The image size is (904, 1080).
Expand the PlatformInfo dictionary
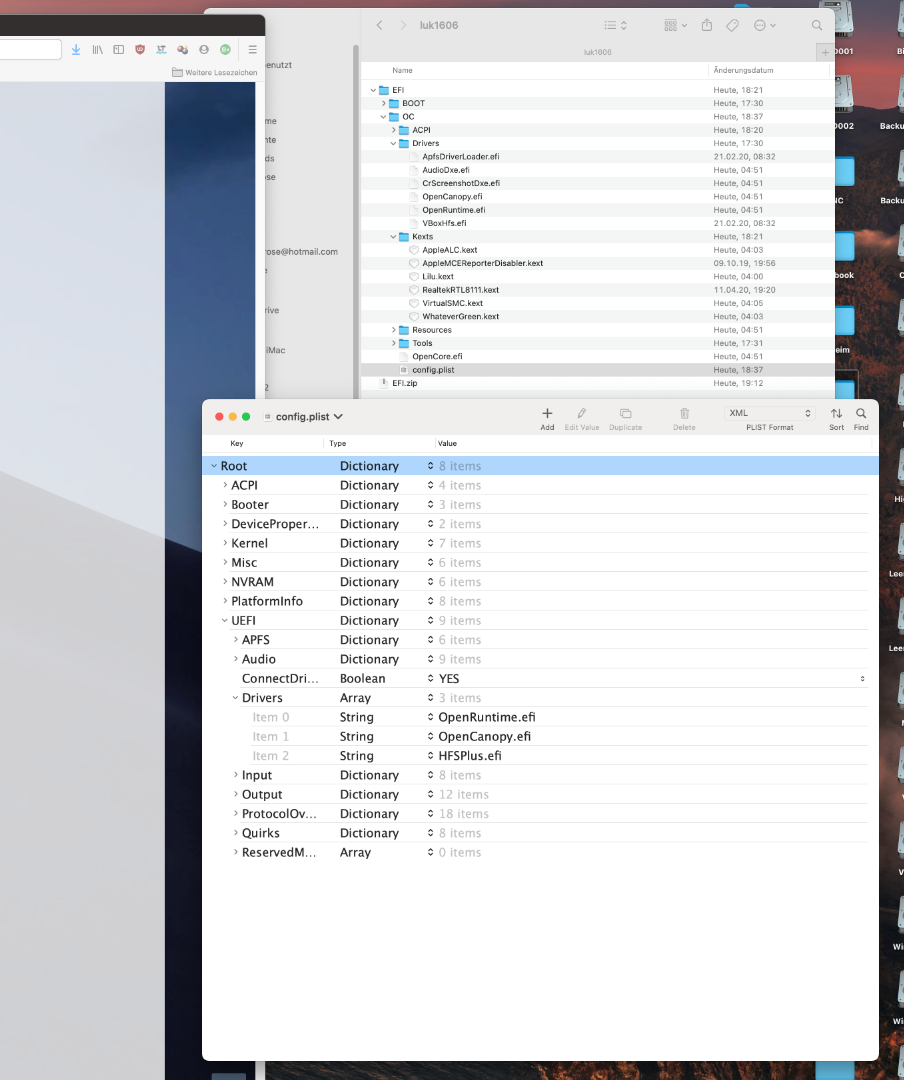tap(225, 601)
